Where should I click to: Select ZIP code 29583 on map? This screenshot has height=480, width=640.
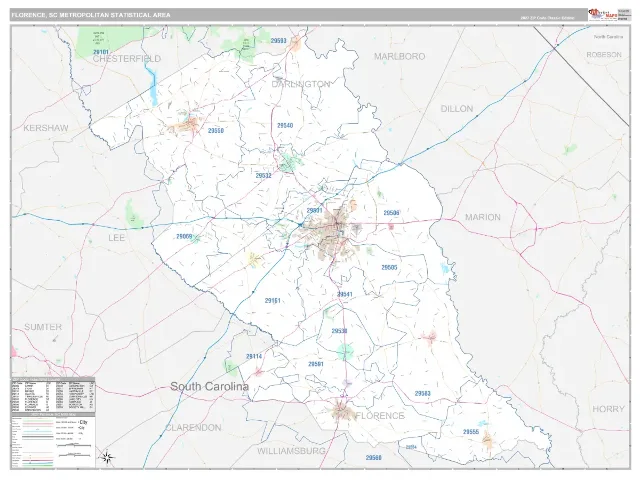(x=422, y=394)
